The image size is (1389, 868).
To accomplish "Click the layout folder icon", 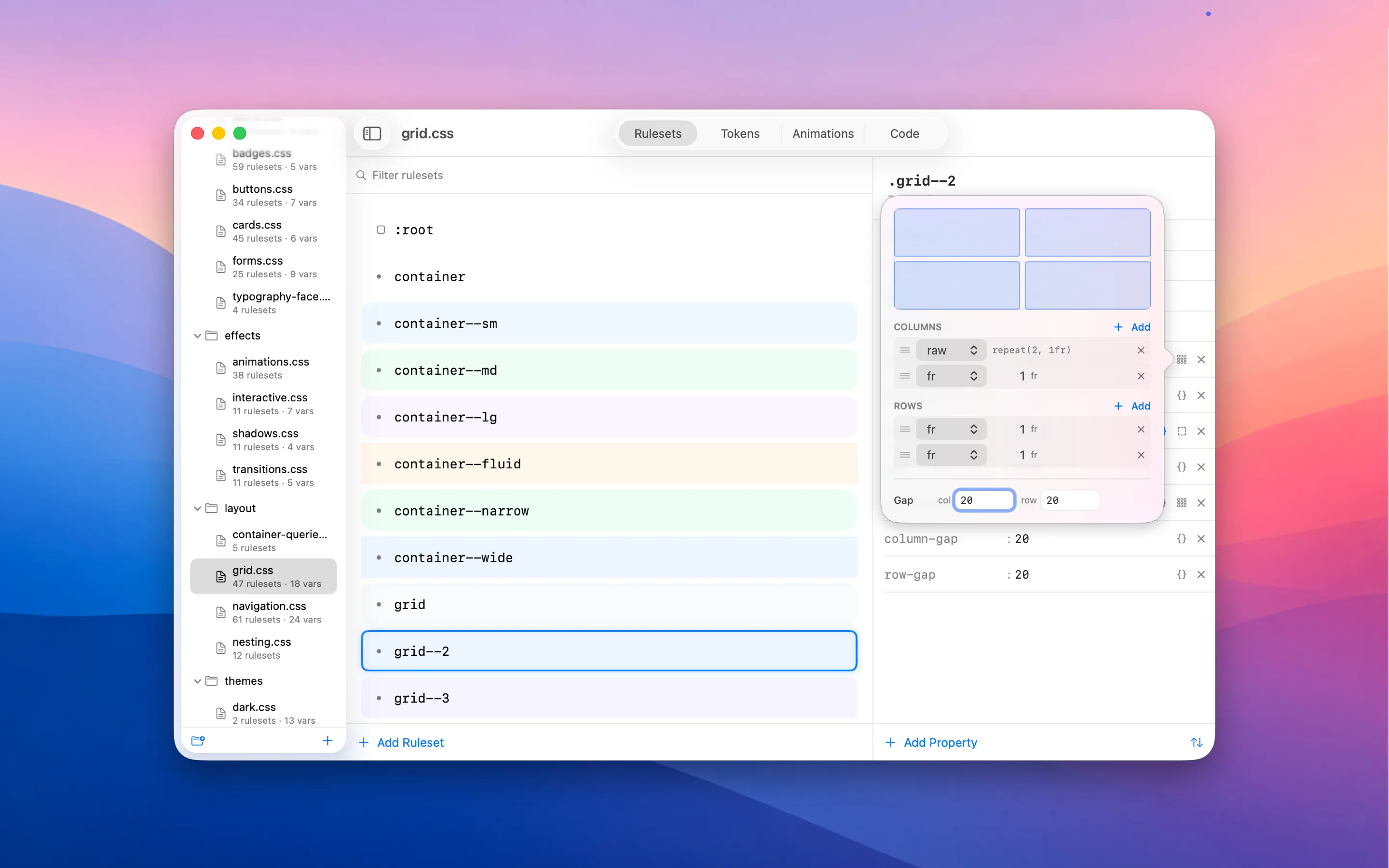I will (x=212, y=508).
